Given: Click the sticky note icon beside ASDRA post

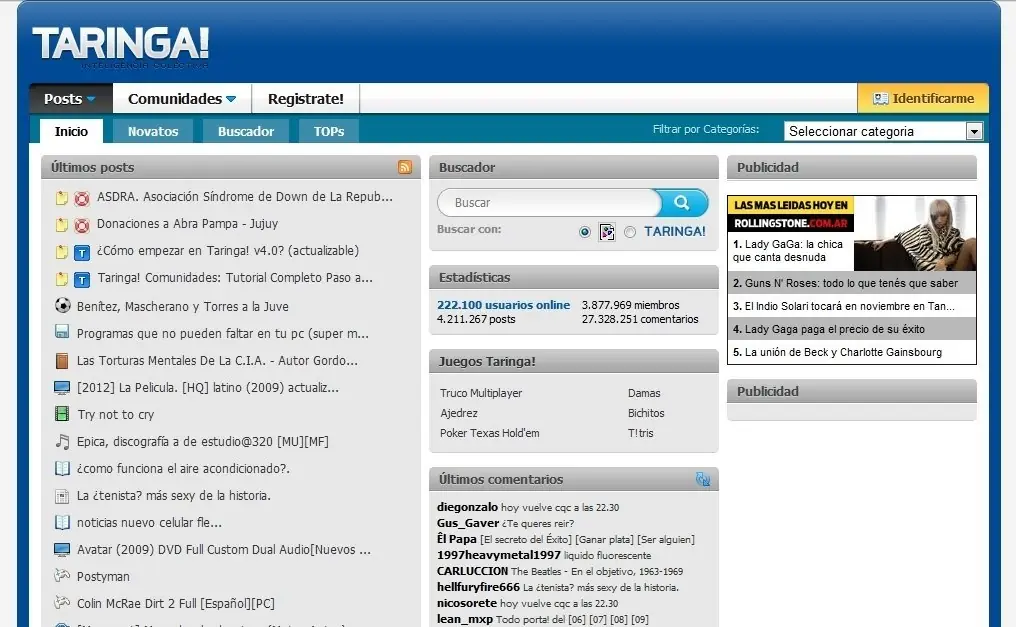Looking at the screenshot, I should 62,198.
